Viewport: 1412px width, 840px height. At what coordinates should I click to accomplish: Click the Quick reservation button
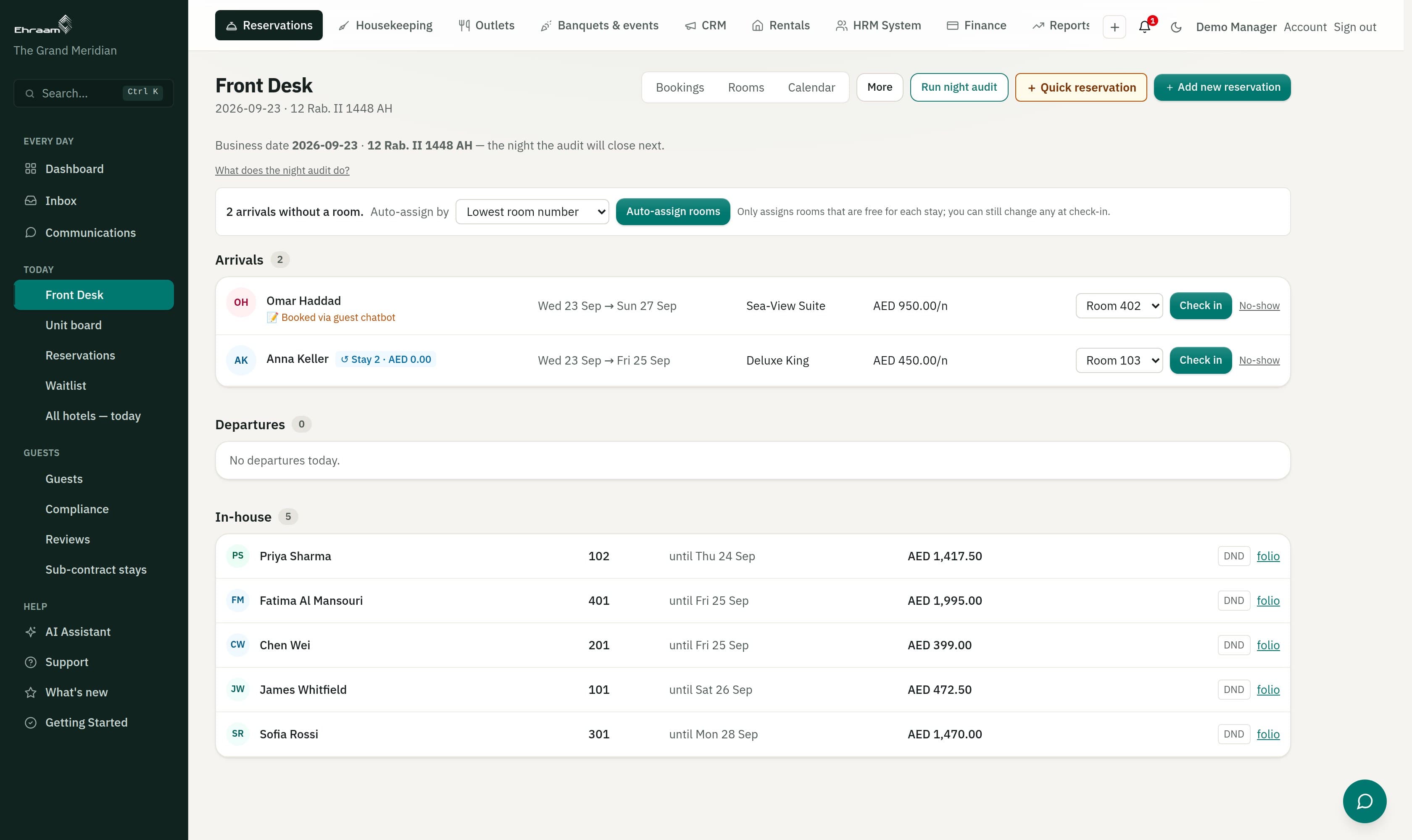pyautogui.click(x=1081, y=87)
